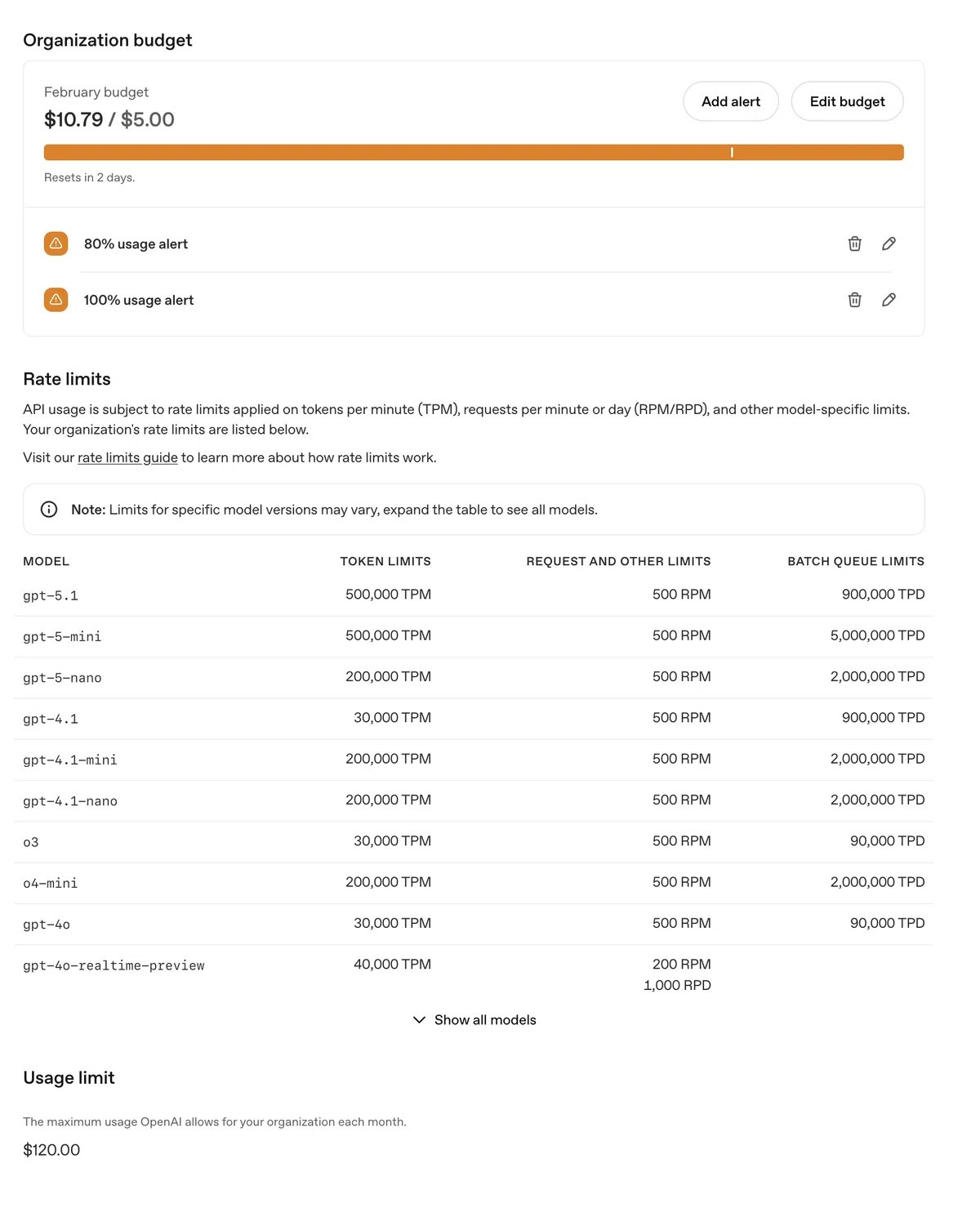Click the gpt-5.1 model row
Image resolution: width=980 pixels, height=1208 pixels.
click(474, 595)
